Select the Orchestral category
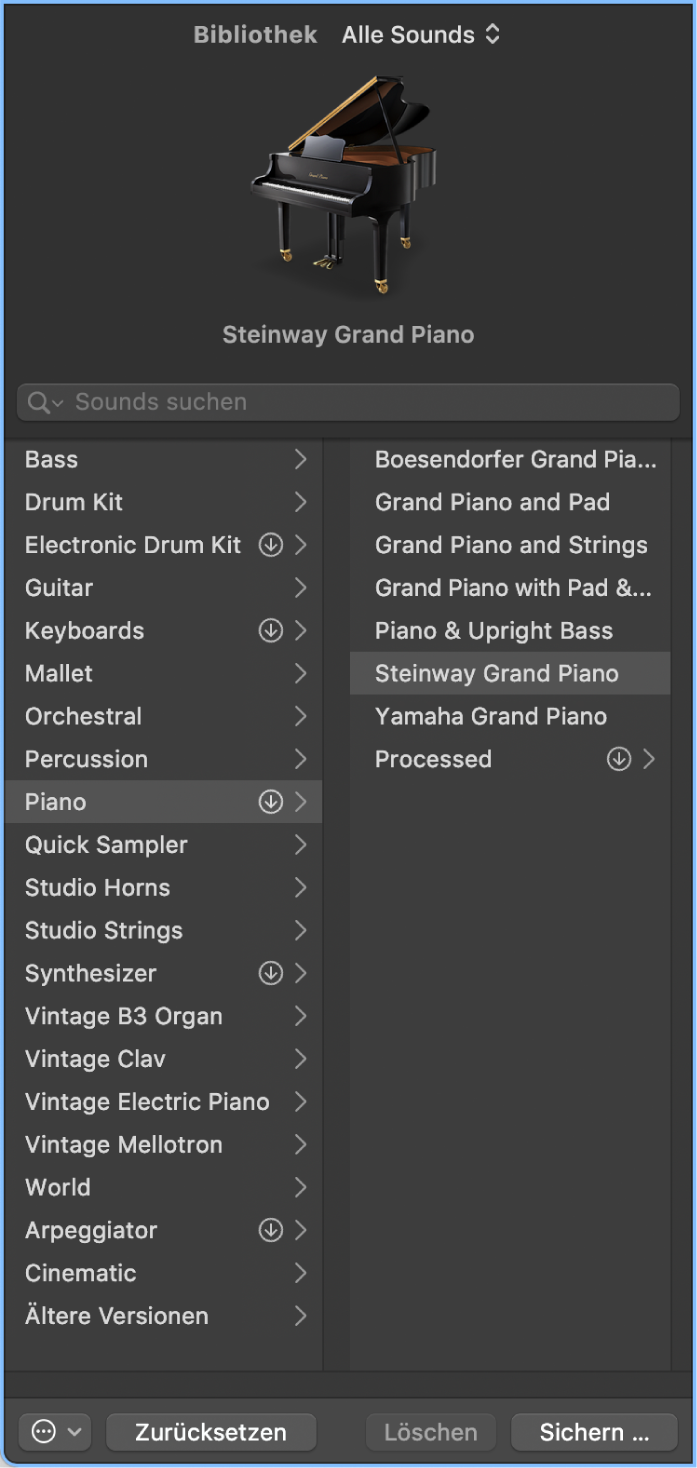This screenshot has height=1468, width=697. pos(163,716)
